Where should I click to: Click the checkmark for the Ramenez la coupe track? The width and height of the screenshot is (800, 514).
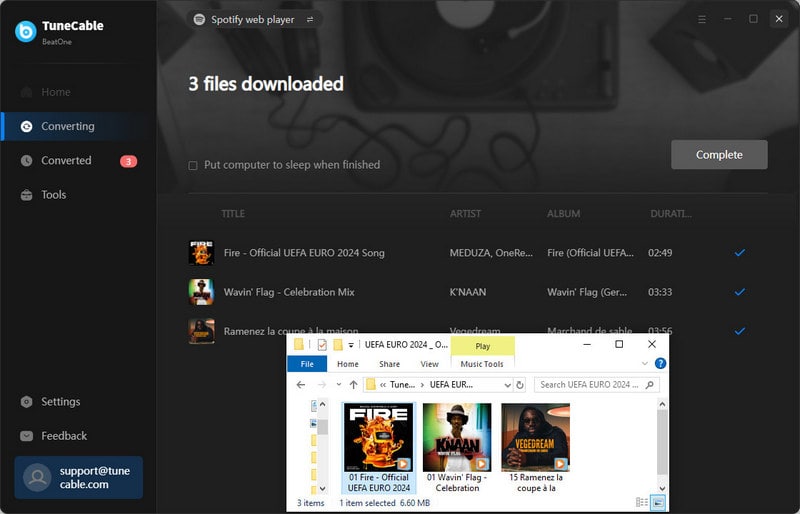(740, 331)
